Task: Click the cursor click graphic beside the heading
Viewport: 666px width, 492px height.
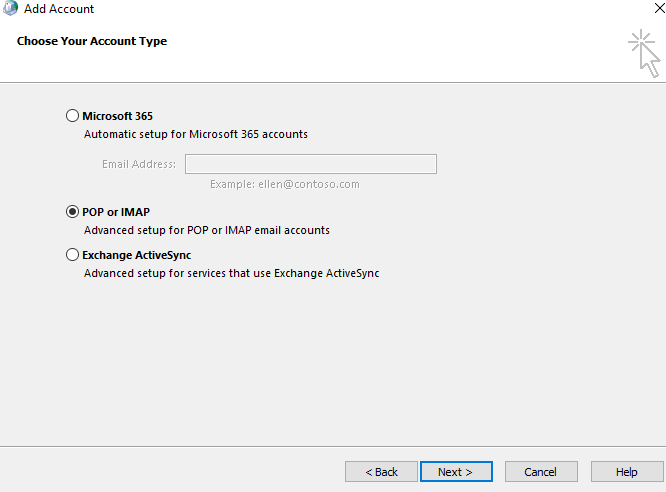Action: [x=644, y=53]
